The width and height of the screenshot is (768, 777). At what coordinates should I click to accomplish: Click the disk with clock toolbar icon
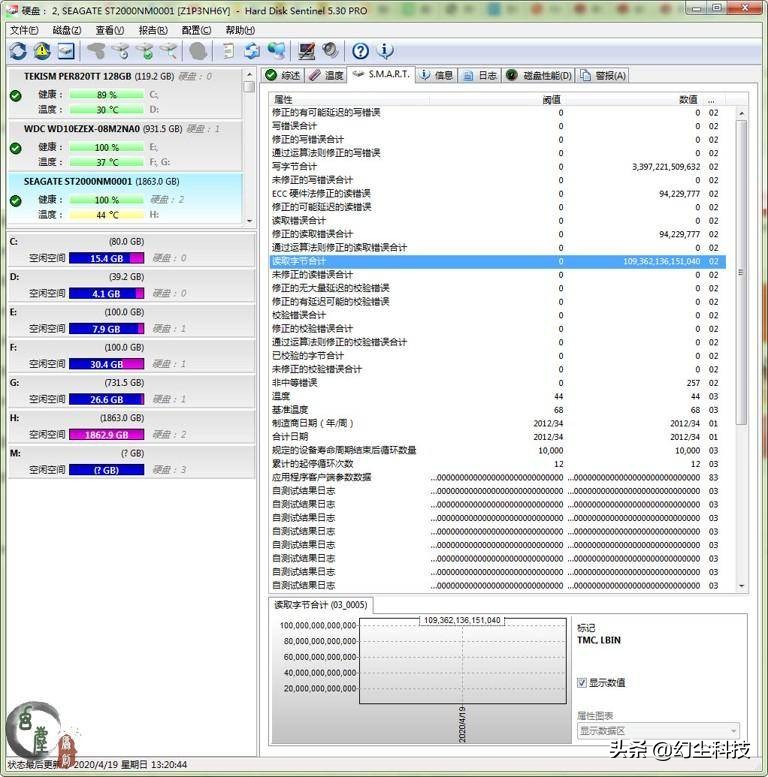[120, 51]
